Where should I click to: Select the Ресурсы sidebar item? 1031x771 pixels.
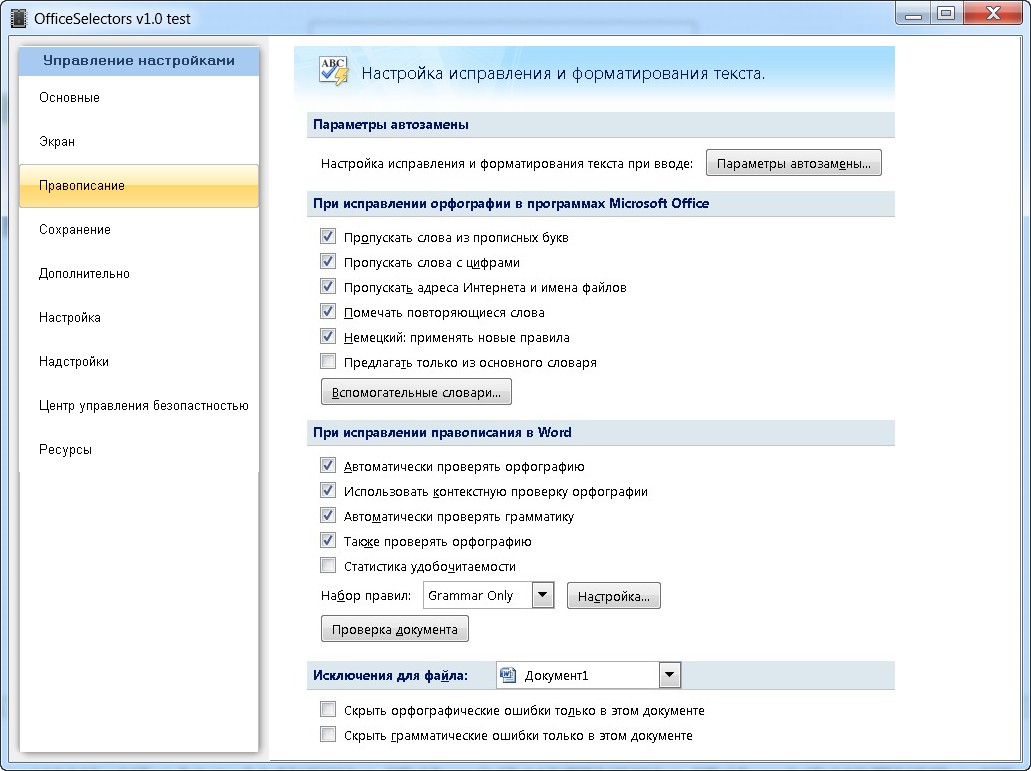pyautogui.click(x=139, y=450)
